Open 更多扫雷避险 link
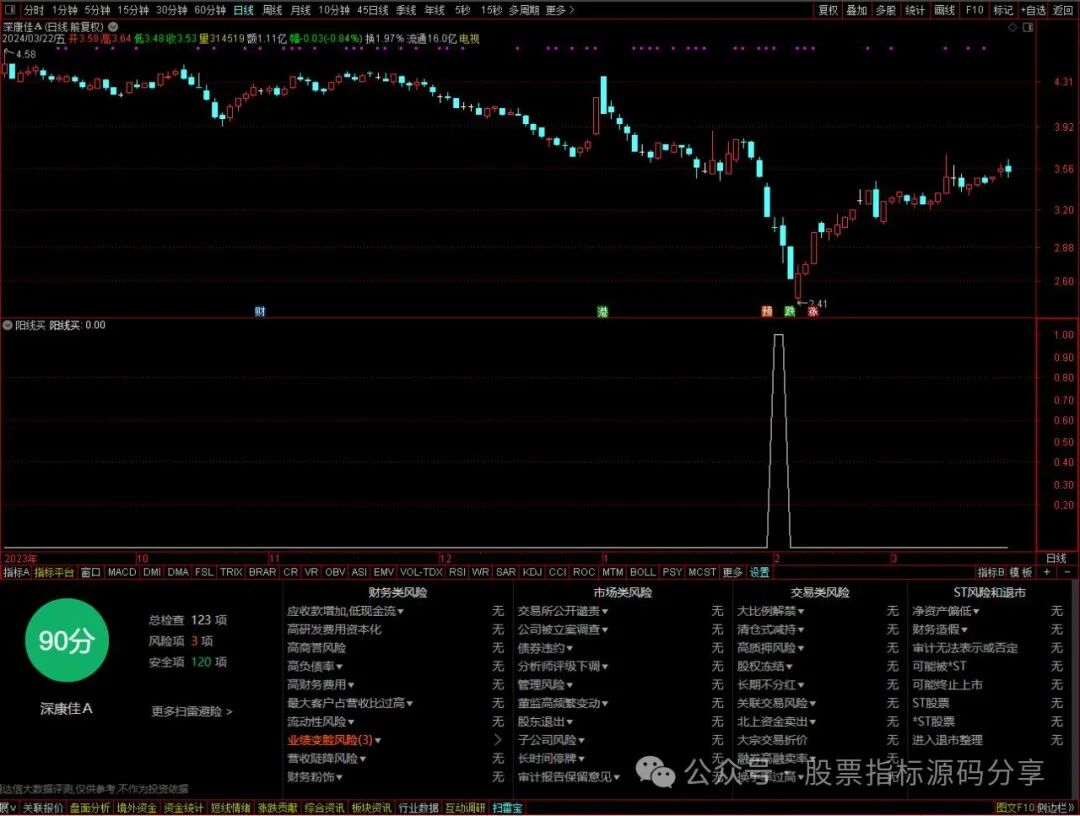1080x816 pixels. (191, 711)
